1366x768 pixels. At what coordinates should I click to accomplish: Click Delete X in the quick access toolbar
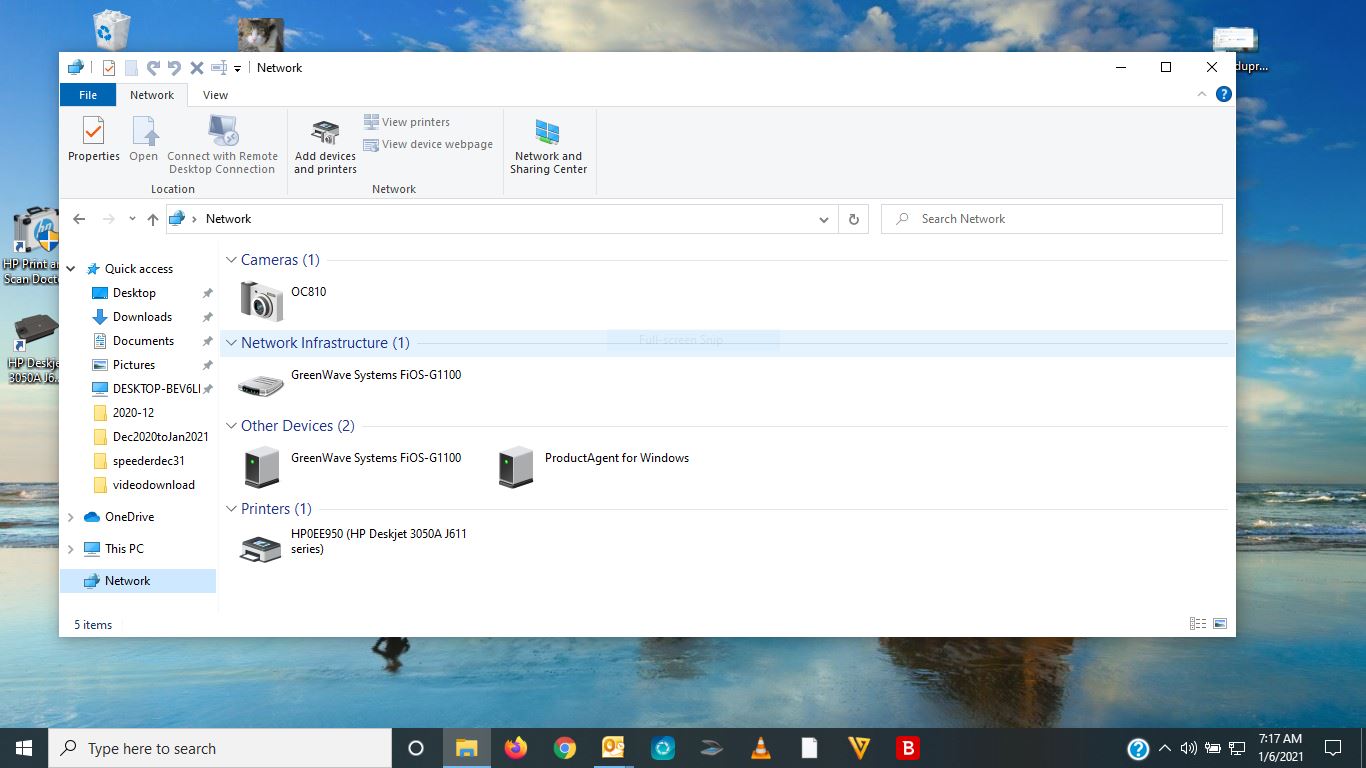click(x=197, y=68)
